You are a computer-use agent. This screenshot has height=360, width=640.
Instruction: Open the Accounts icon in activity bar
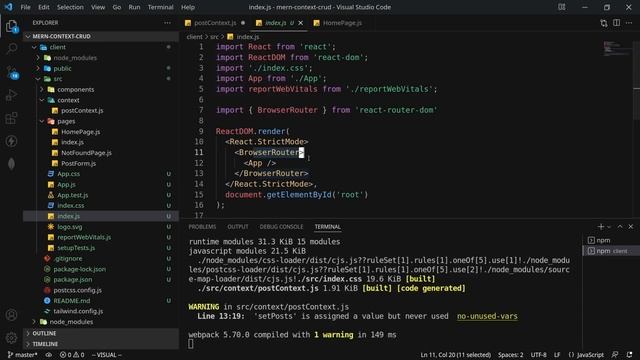11,315
